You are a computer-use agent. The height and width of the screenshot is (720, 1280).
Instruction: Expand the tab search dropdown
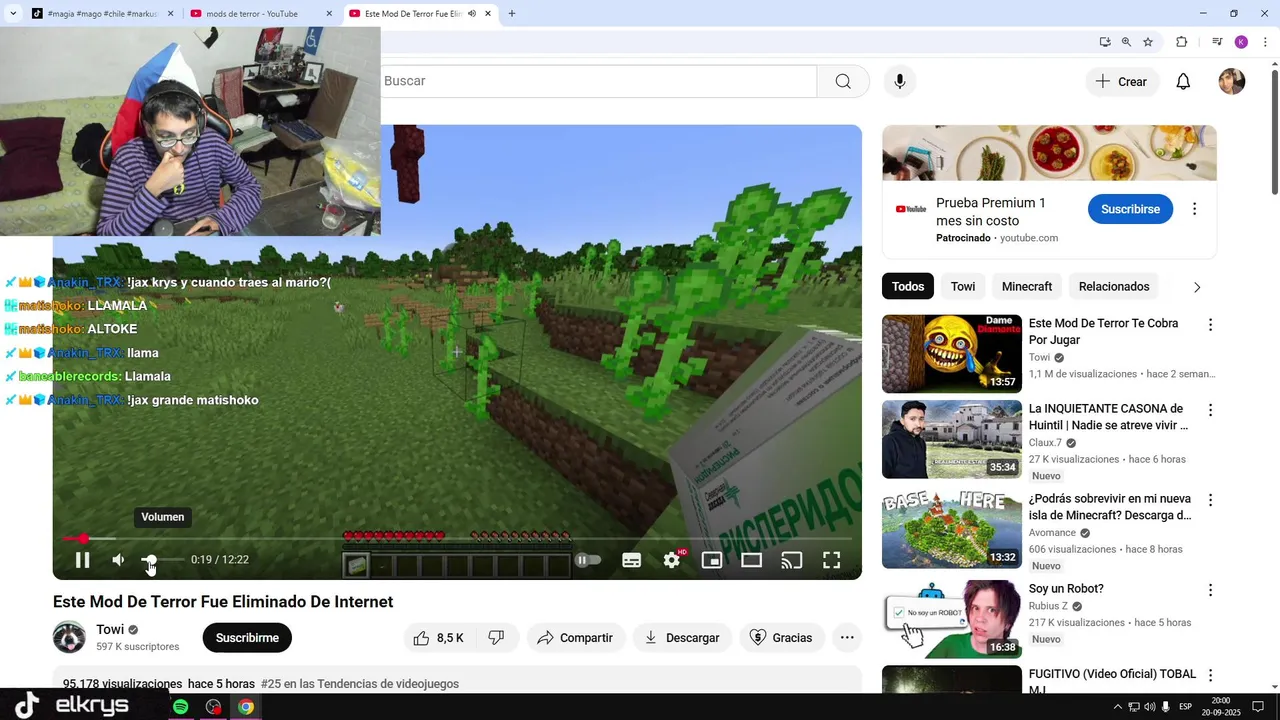[x=12, y=14]
